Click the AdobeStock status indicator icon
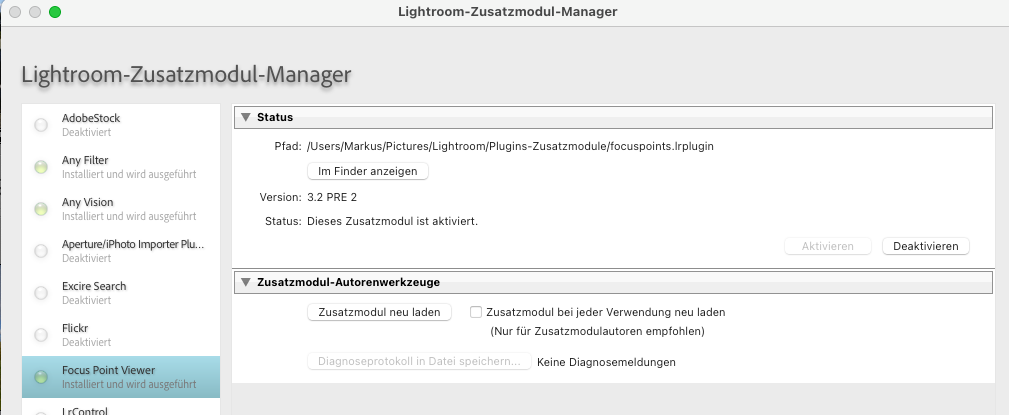1009x415 pixels. click(41, 125)
